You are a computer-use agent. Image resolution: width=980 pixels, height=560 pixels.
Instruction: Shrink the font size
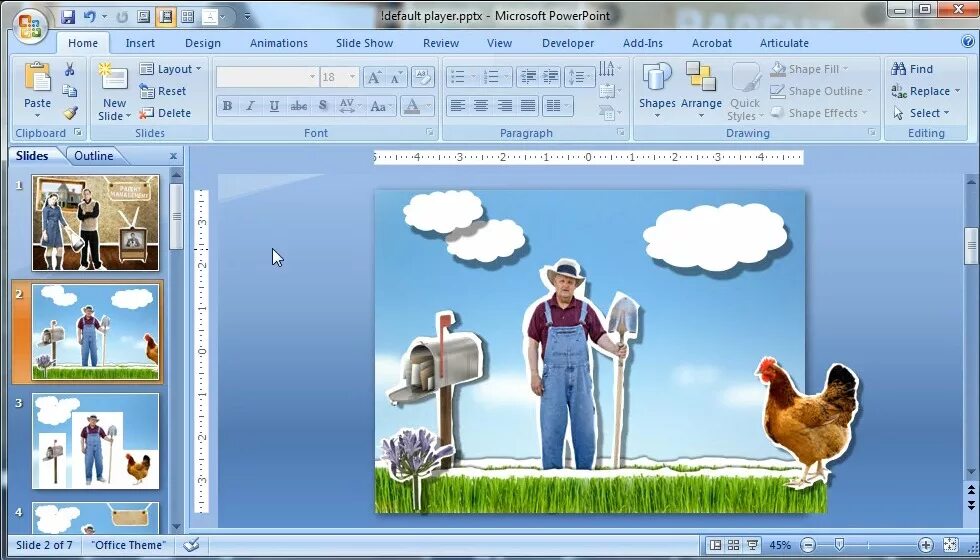tap(396, 78)
